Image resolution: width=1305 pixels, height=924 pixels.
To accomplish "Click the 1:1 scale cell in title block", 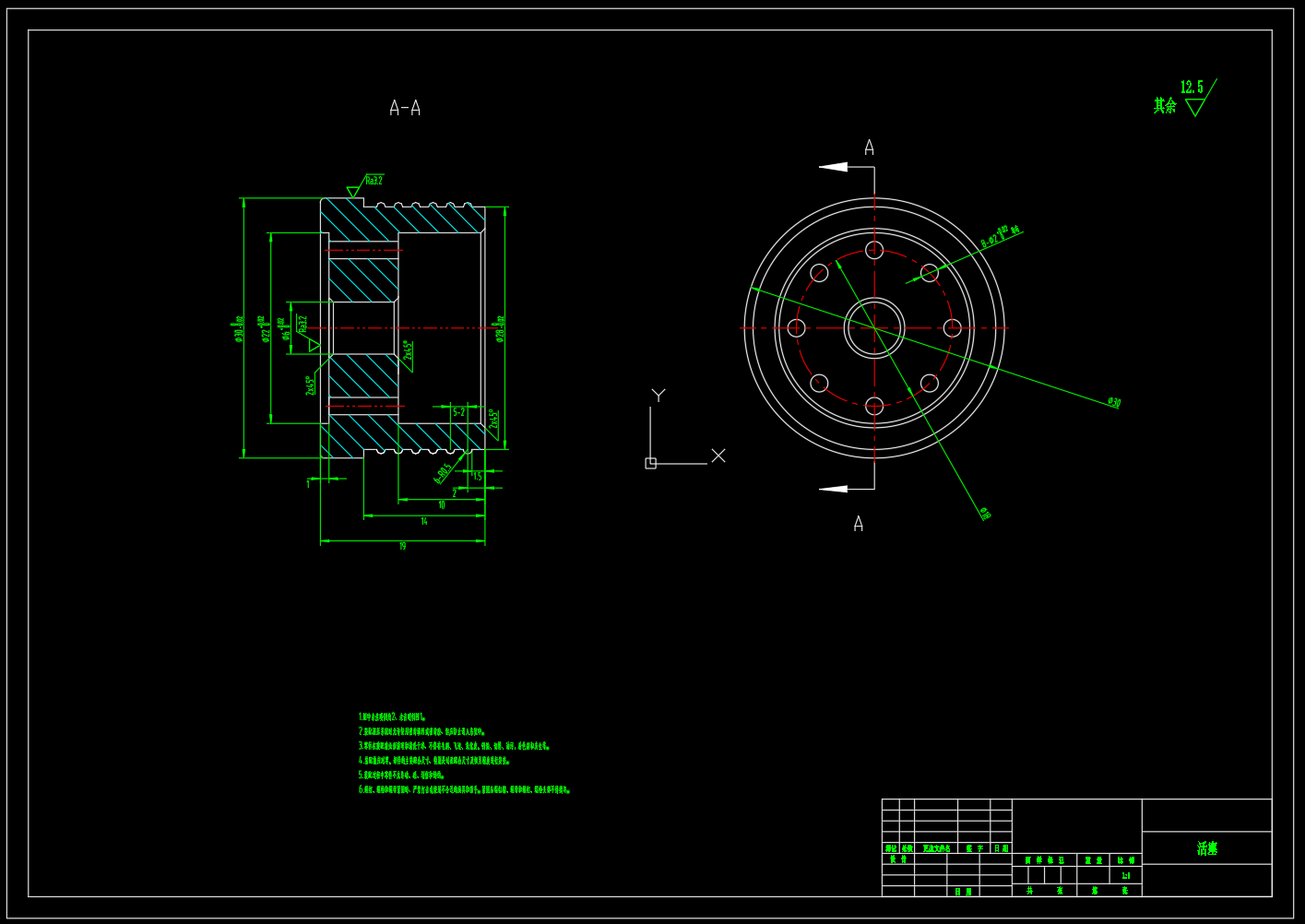I will point(1125,875).
